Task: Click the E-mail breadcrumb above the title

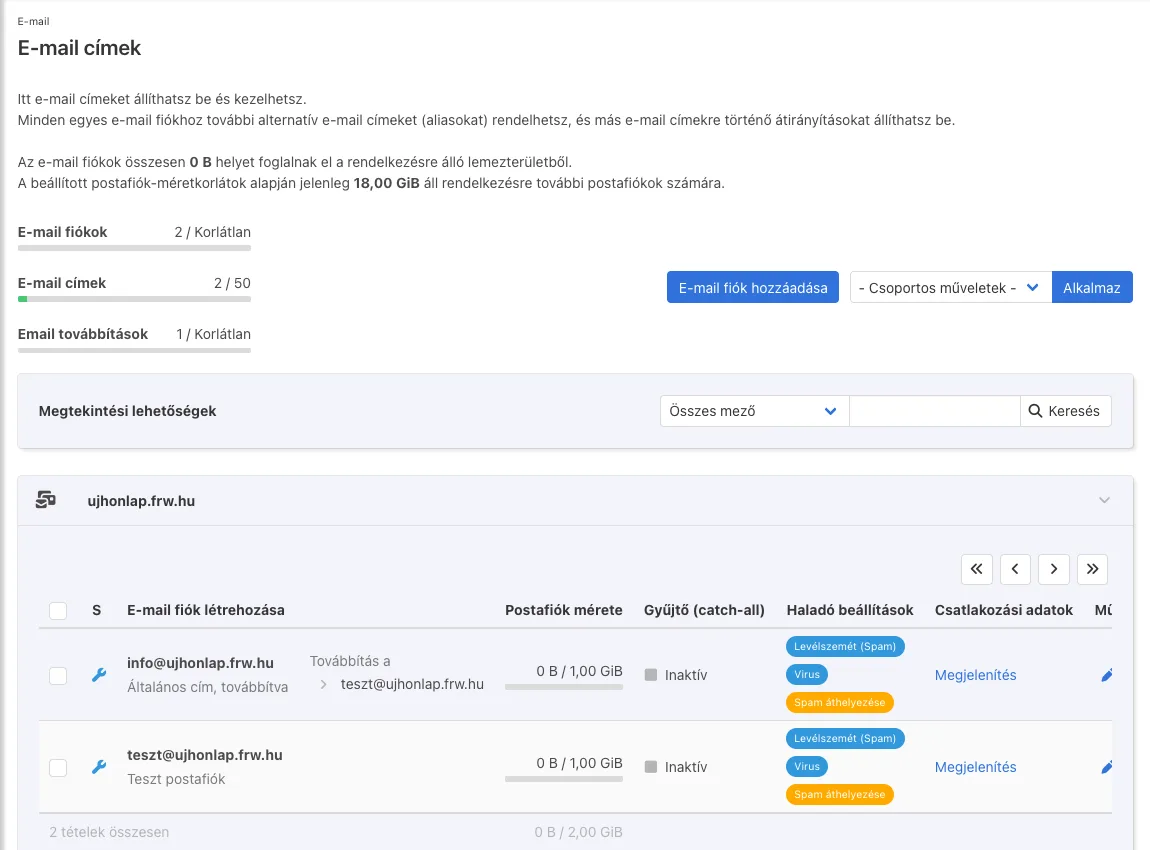Action: (34, 21)
